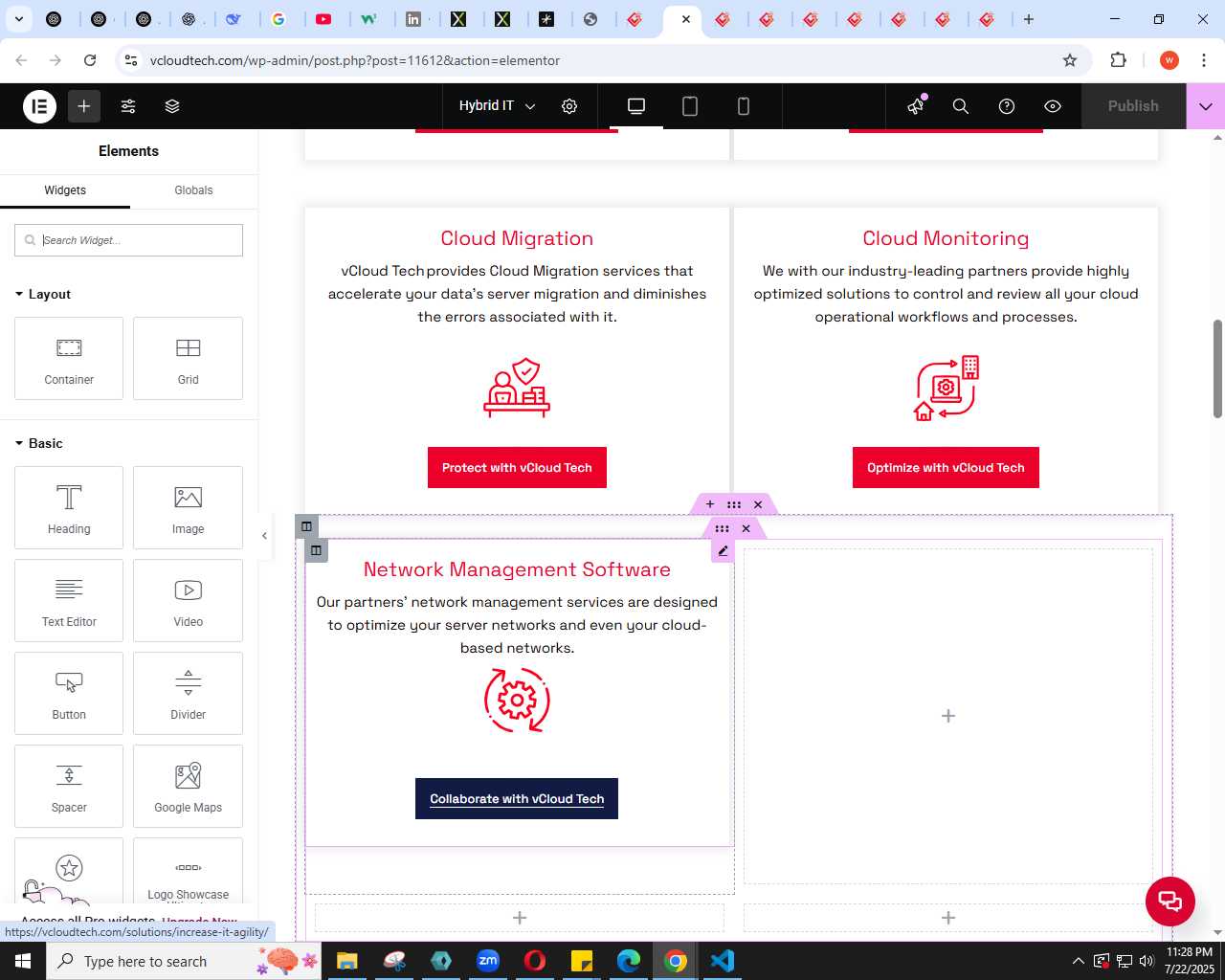
Task: Click the edit pencil on selected container
Action: coord(723,551)
